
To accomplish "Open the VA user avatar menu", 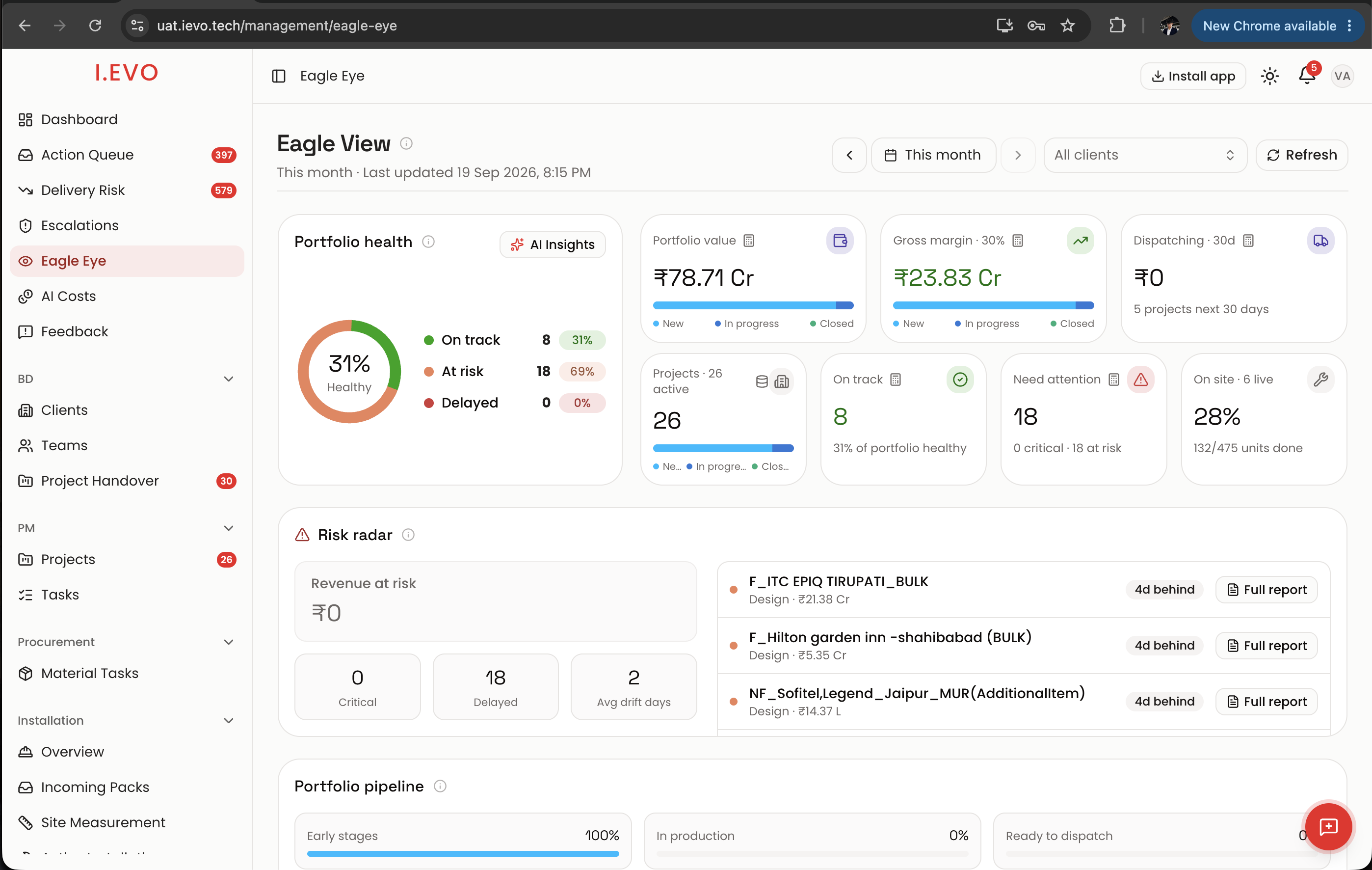I will click(x=1342, y=76).
